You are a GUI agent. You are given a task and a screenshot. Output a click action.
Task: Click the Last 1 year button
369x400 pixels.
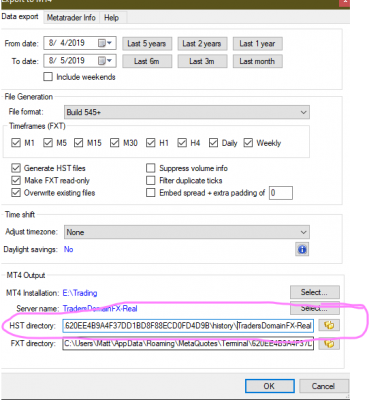point(258,44)
